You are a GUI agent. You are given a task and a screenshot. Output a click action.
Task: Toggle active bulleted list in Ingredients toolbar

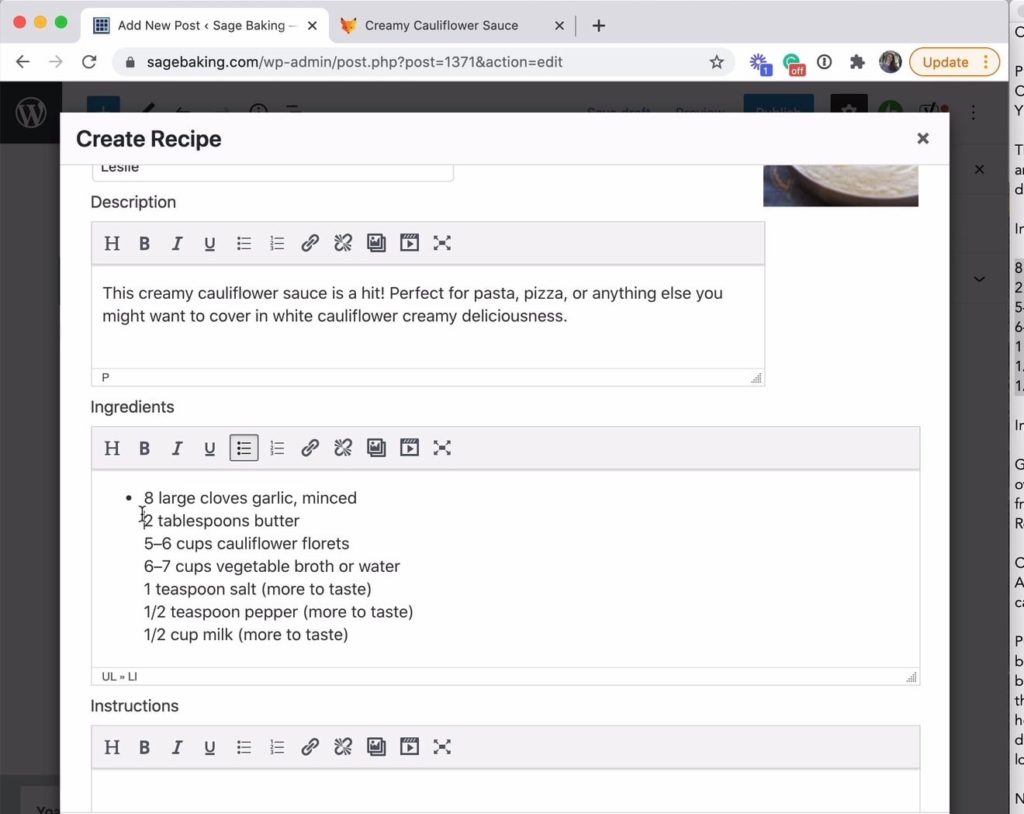tap(244, 448)
